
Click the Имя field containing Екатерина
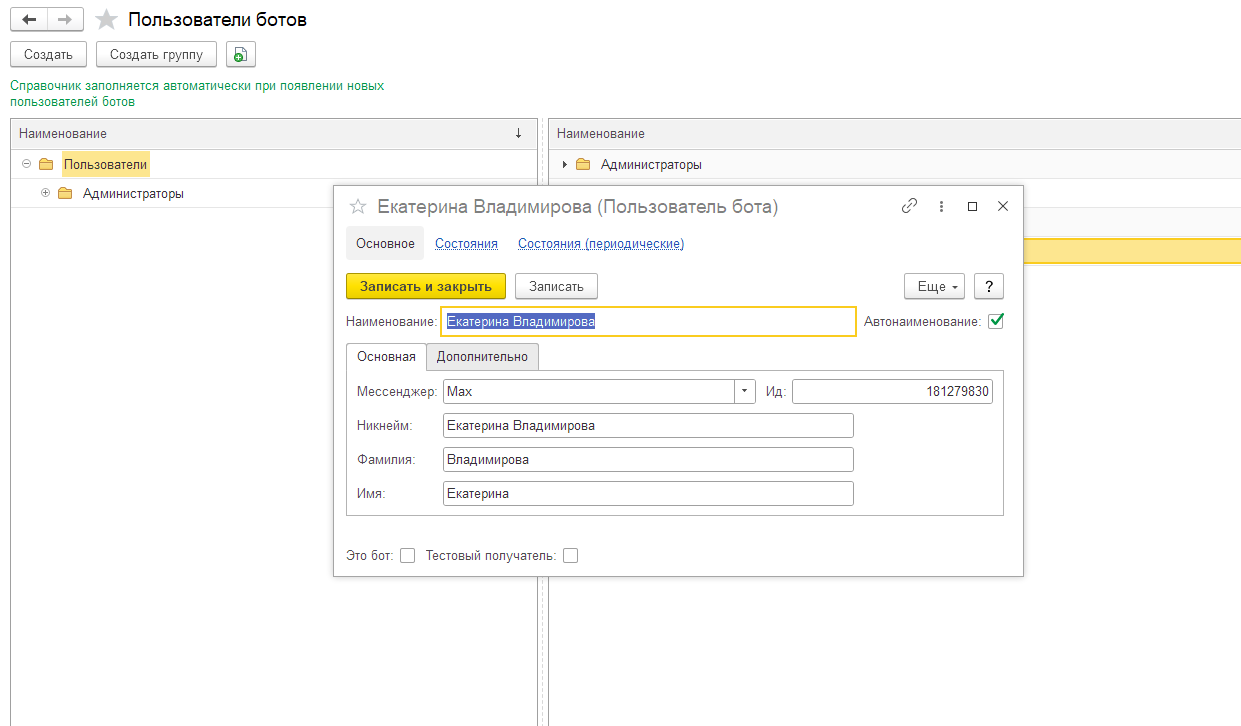(648, 494)
